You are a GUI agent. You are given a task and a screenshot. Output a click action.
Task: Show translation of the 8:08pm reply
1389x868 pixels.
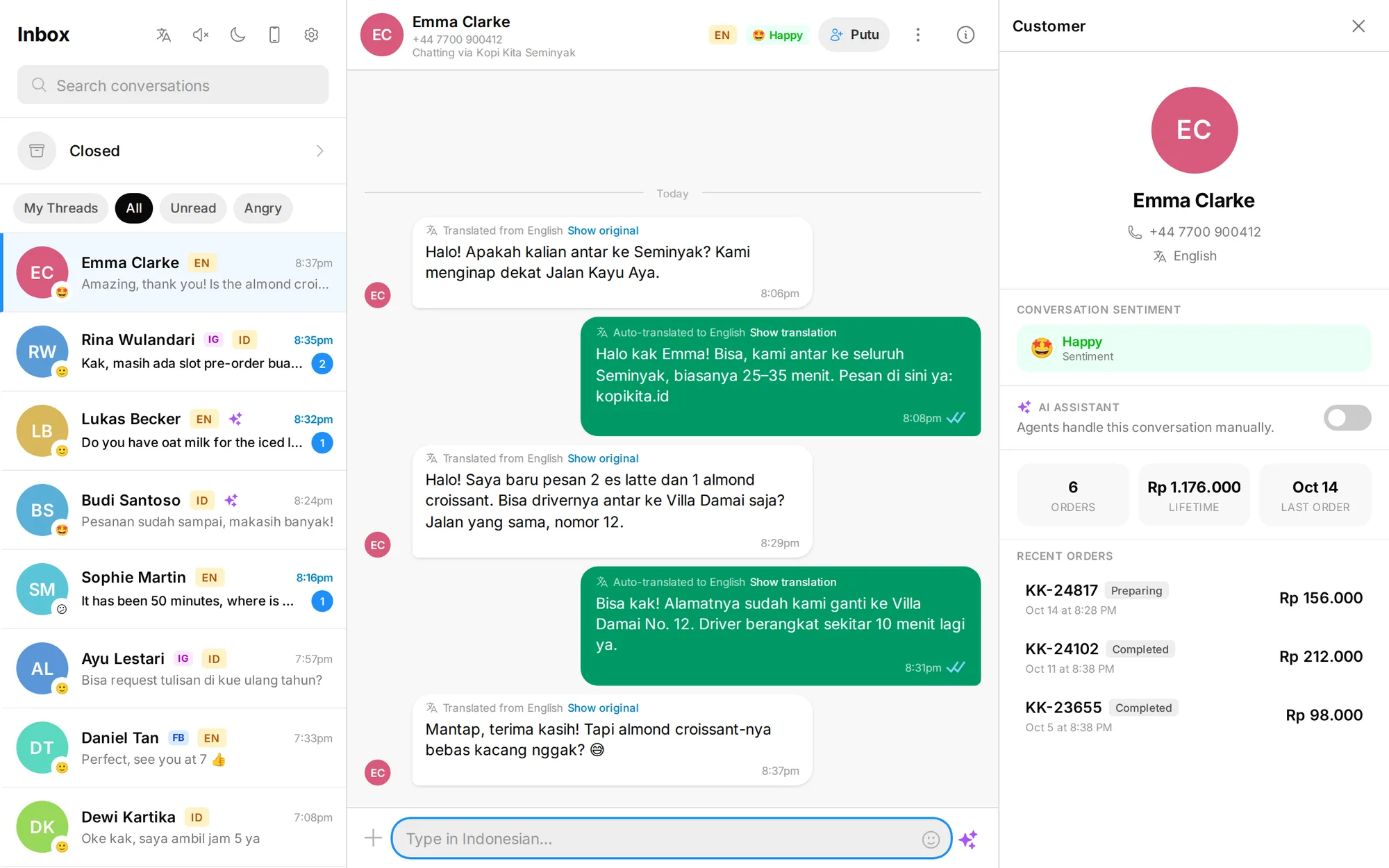pyautogui.click(x=792, y=333)
